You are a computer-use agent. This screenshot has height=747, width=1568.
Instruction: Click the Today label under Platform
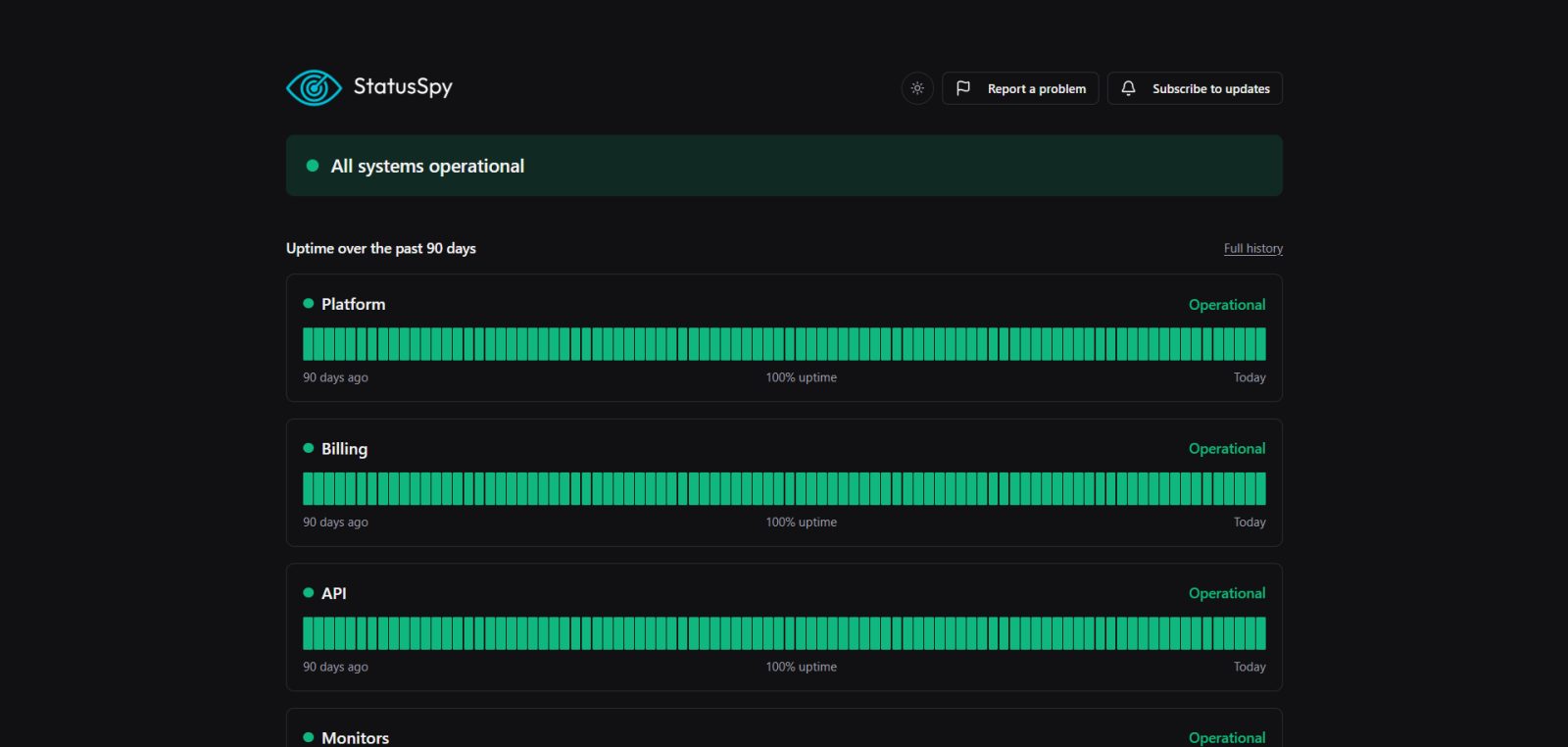pyautogui.click(x=1249, y=377)
